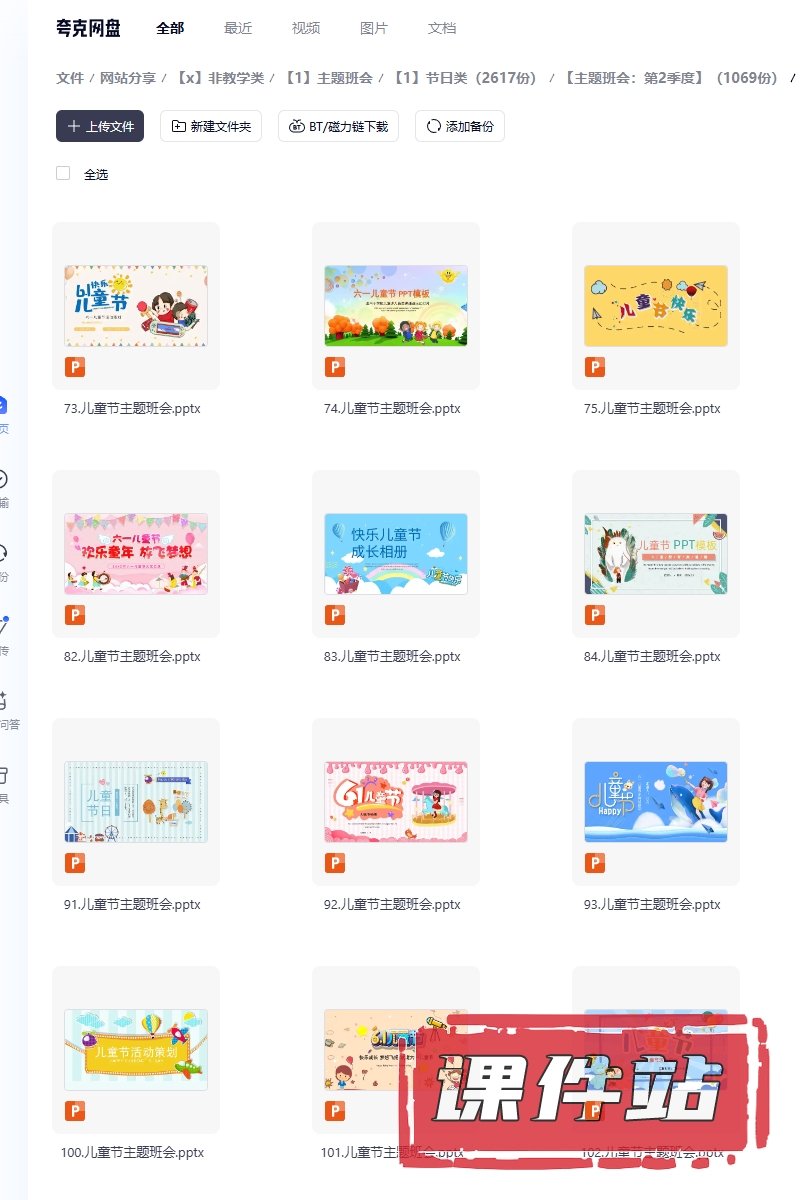
Task: Open the 图片 tab
Action: point(374,28)
